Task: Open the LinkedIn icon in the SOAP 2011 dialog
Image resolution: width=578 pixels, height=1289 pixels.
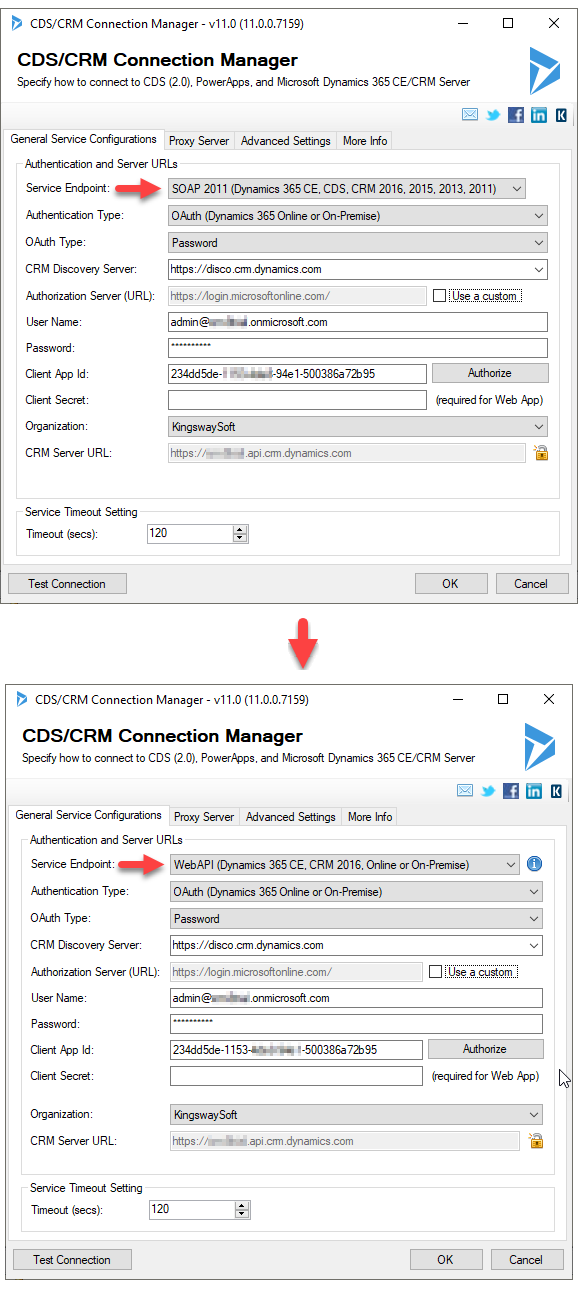Action: [x=539, y=115]
